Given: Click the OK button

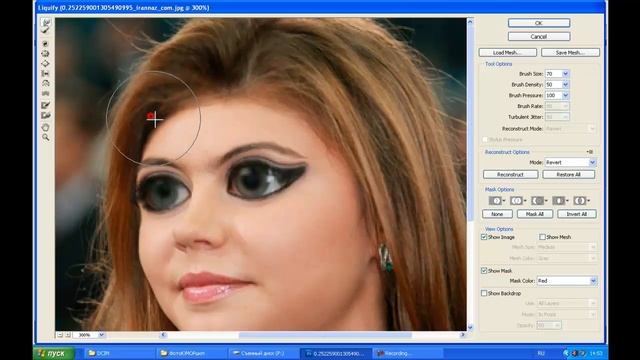Looking at the screenshot, I should (539, 23).
